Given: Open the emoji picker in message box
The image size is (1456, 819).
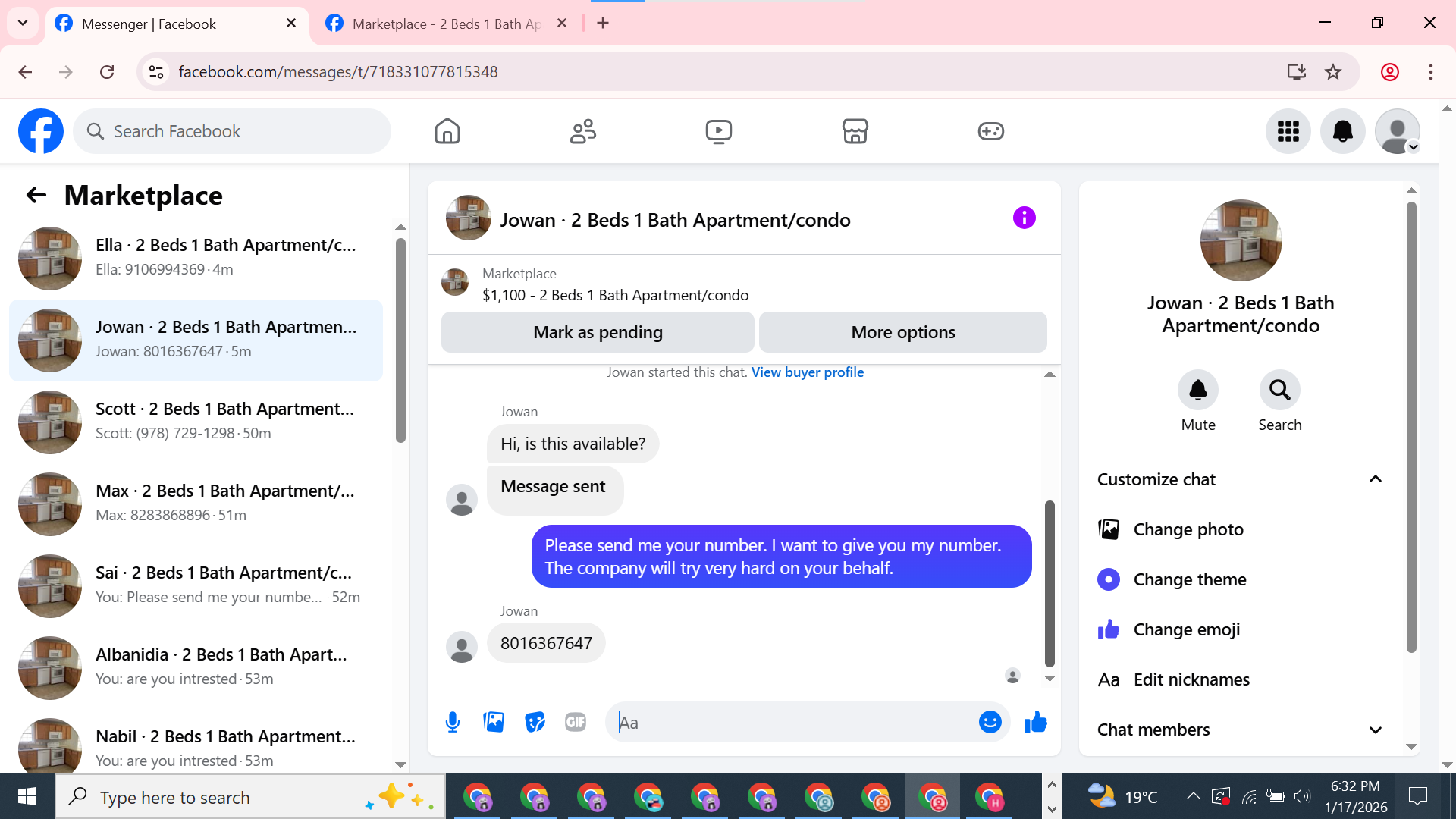Looking at the screenshot, I should [990, 722].
